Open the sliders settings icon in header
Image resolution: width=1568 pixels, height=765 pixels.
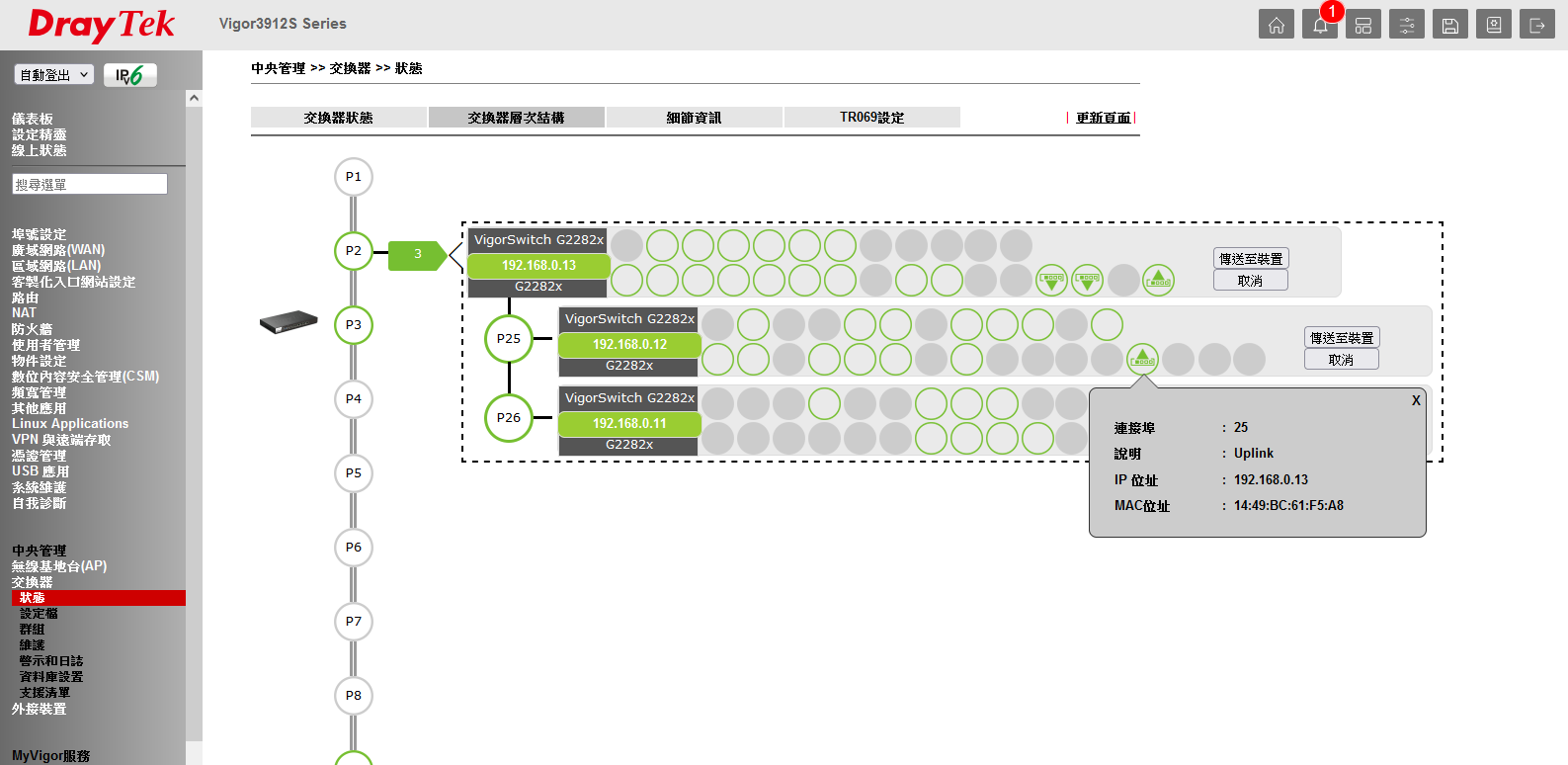pos(1406,25)
